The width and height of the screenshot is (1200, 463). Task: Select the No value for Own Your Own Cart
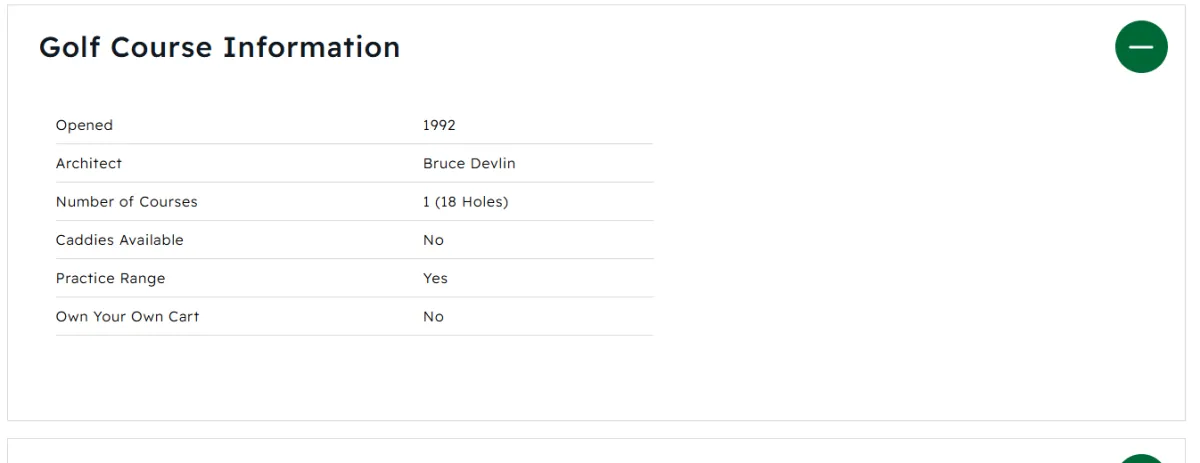433,316
